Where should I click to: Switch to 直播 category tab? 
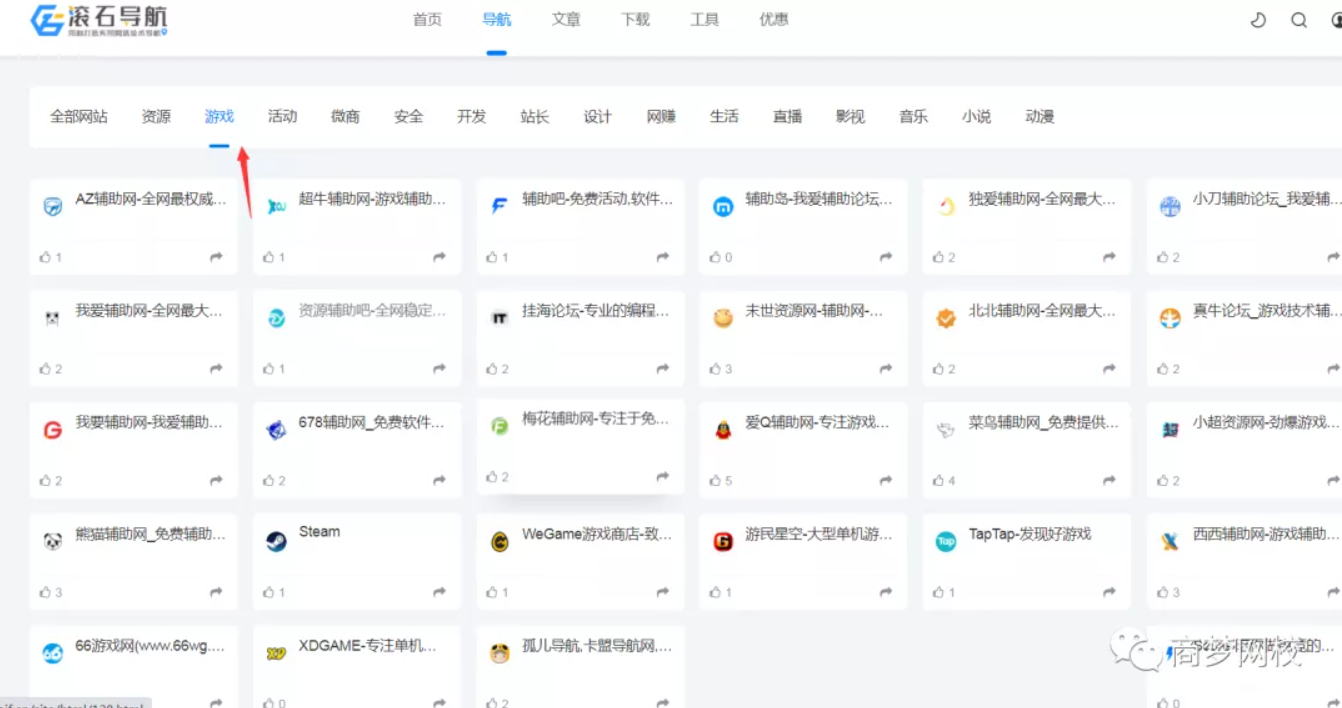(787, 117)
